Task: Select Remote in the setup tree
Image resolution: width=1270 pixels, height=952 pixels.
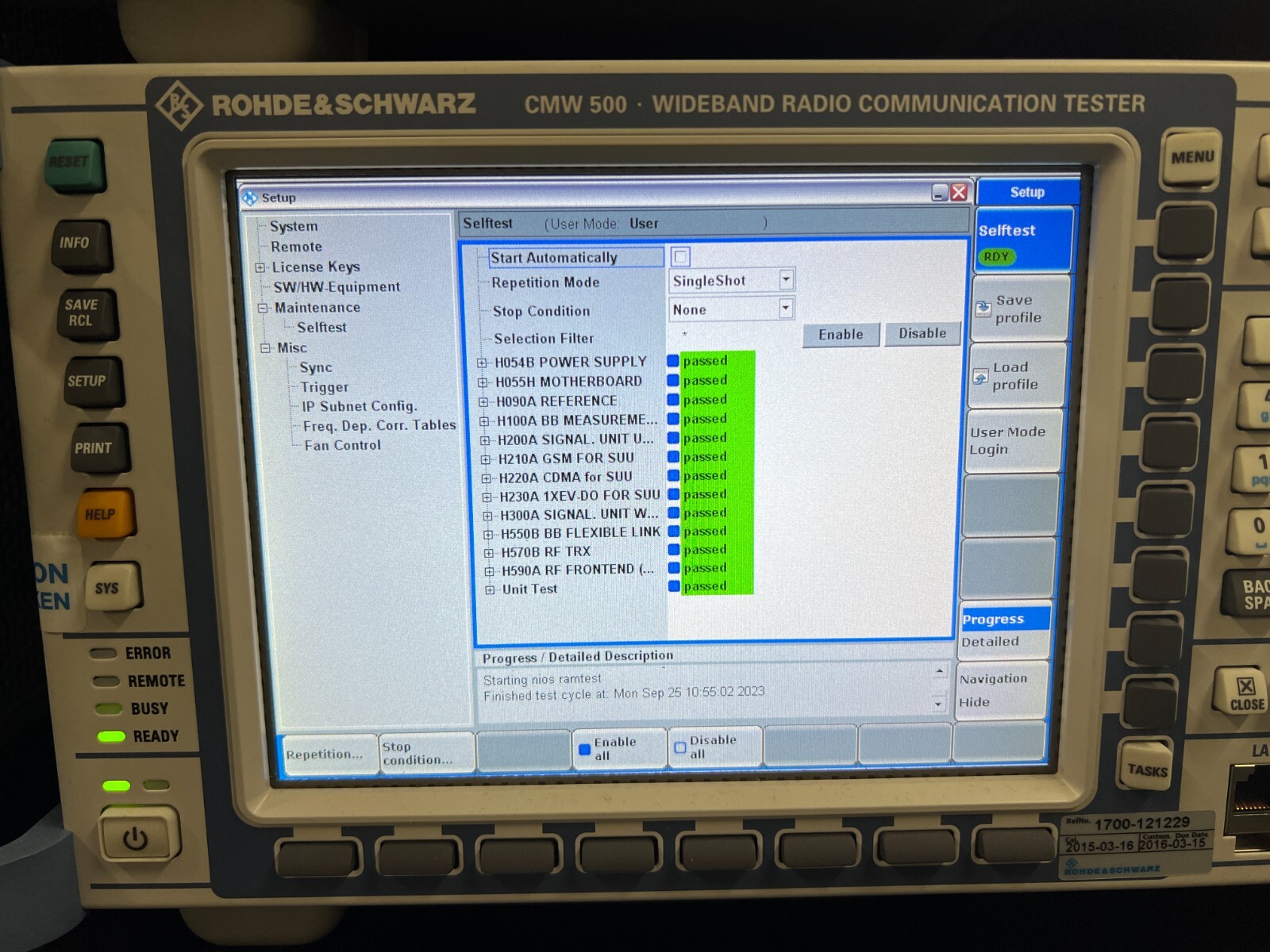Action: pyautogui.click(x=296, y=247)
